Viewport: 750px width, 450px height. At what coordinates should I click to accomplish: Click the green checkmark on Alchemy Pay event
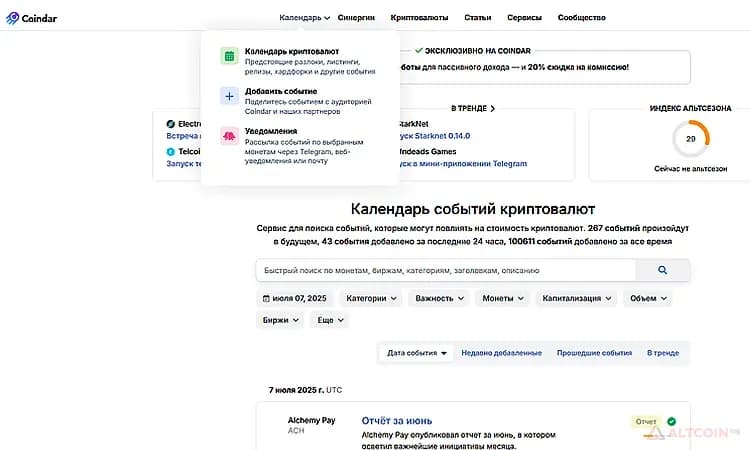(672, 421)
